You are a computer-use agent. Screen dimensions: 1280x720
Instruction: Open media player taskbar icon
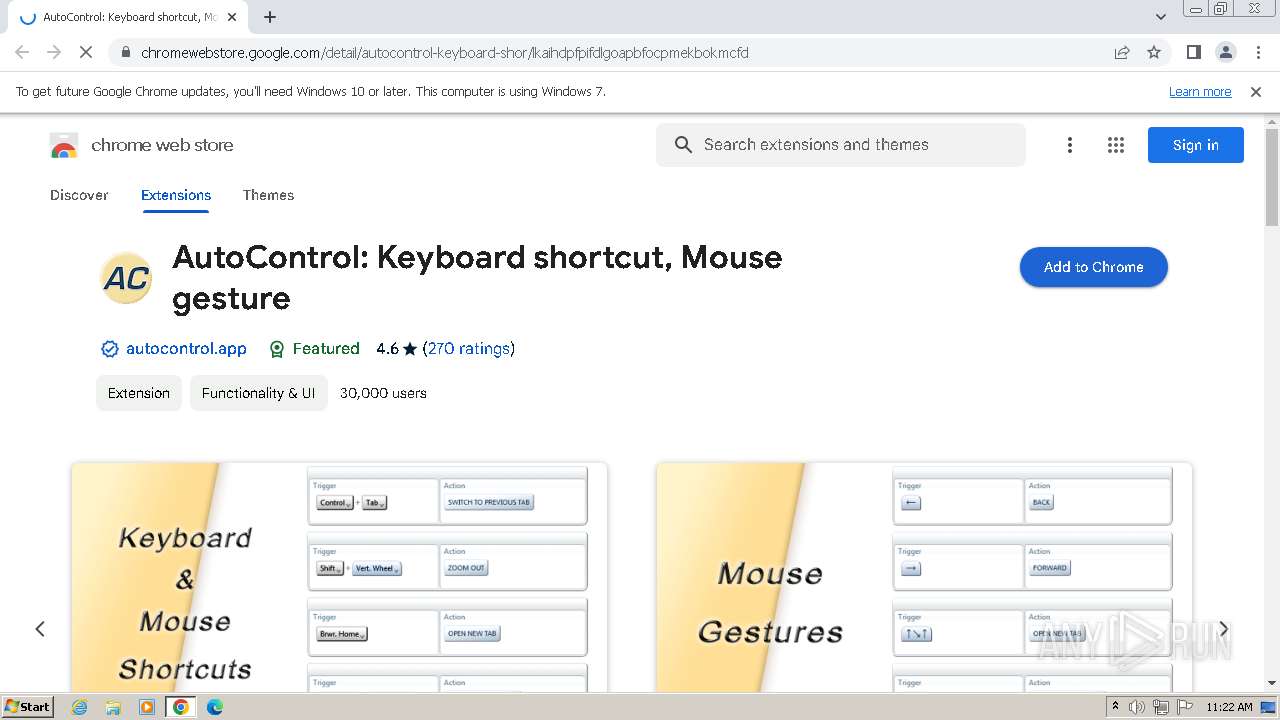click(147, 707)
